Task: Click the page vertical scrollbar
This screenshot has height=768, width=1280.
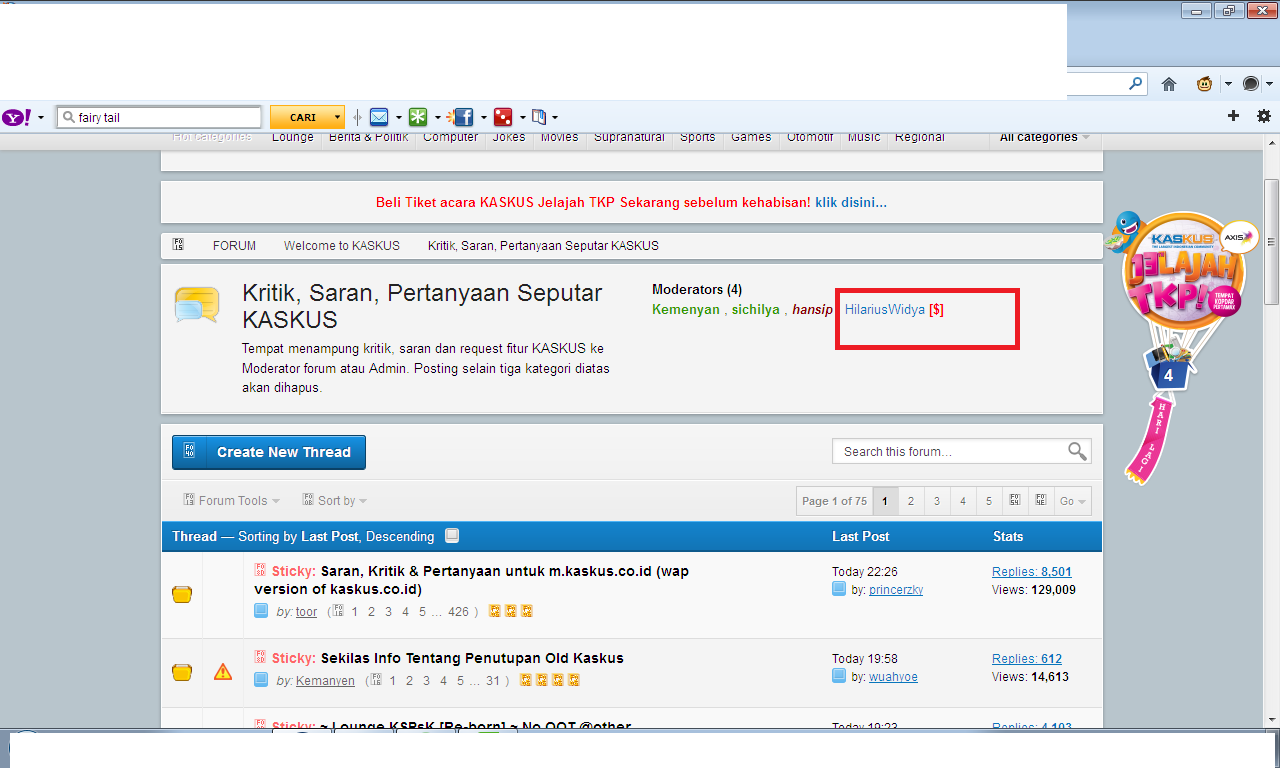Action: coord(1271,240)
